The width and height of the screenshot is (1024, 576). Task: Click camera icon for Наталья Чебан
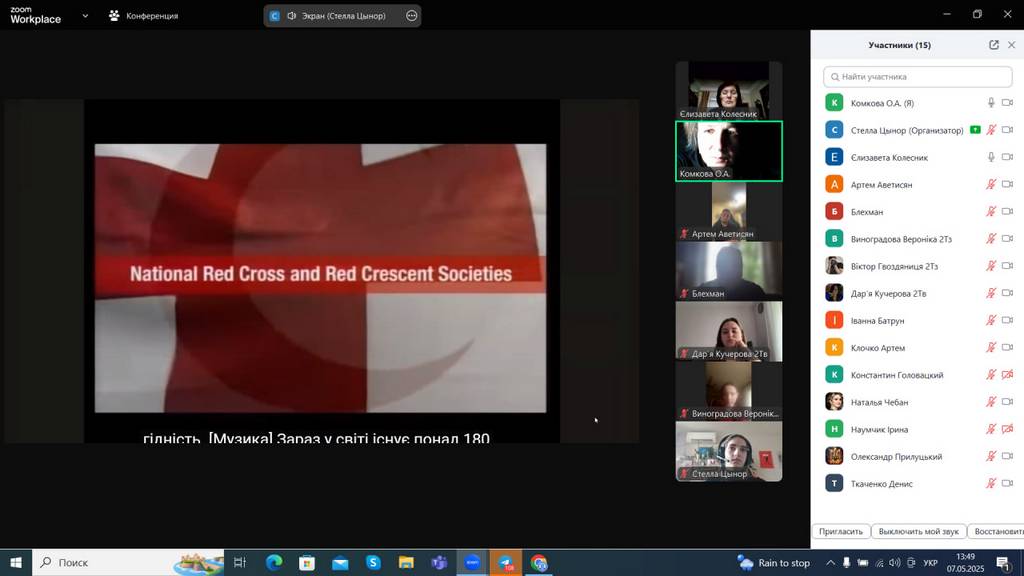point(1007,402)
